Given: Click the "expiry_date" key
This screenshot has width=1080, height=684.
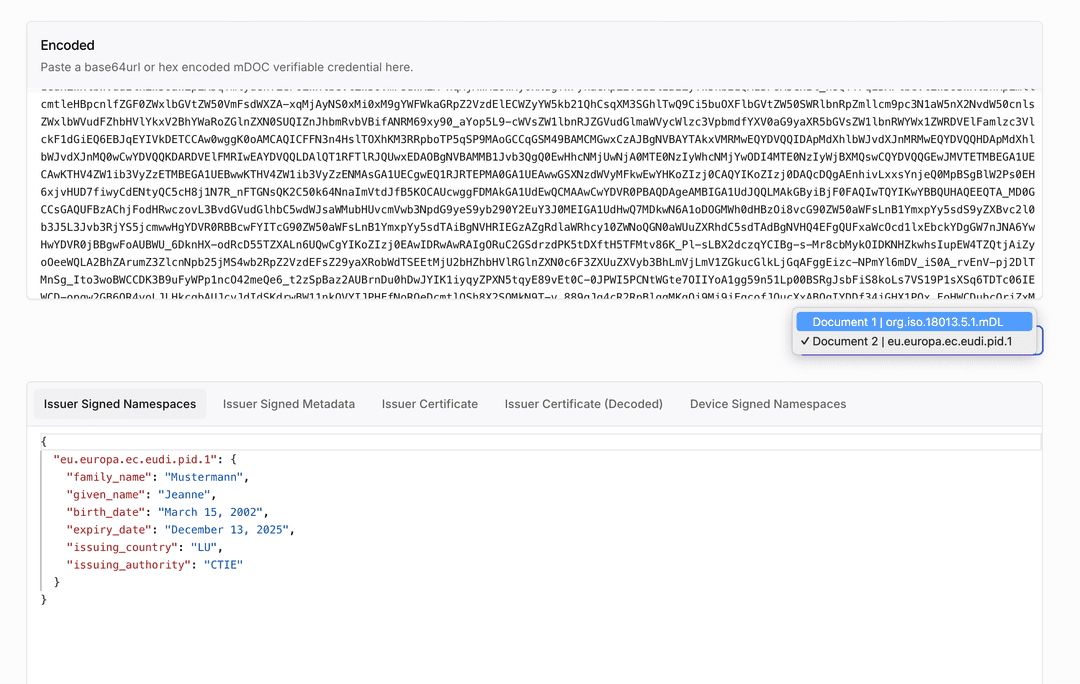Looking at the screenshot, I should coord(109,530).
